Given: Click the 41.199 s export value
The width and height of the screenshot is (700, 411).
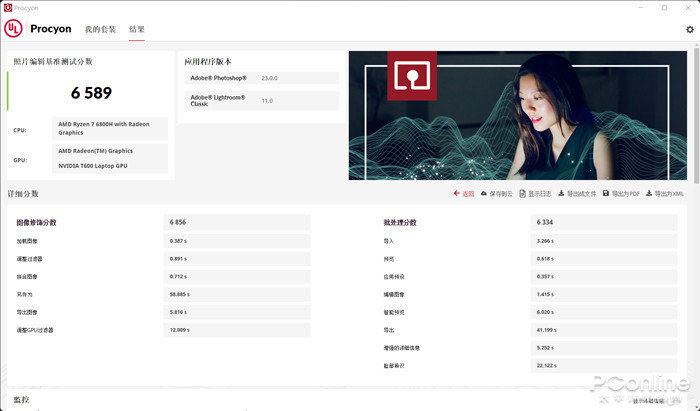Looking at the screenshot, I should [x=546, y=330].
